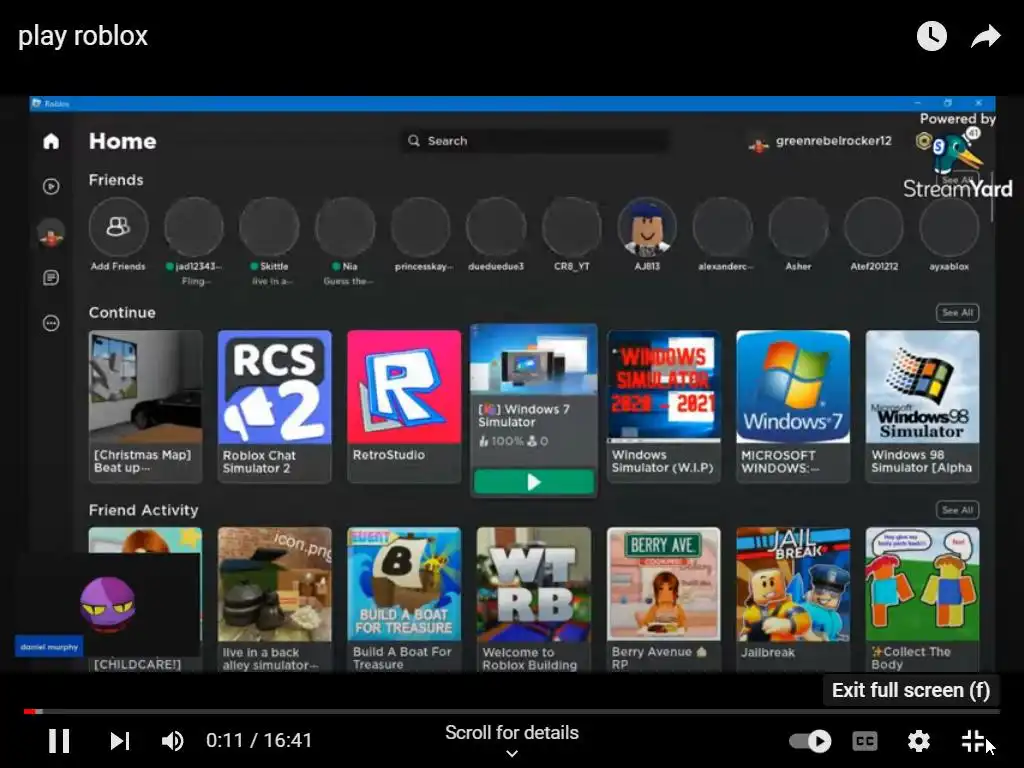Viewport: 1024px width, 768px height.
Task: Skip to the next video
Action: (120, 741)
